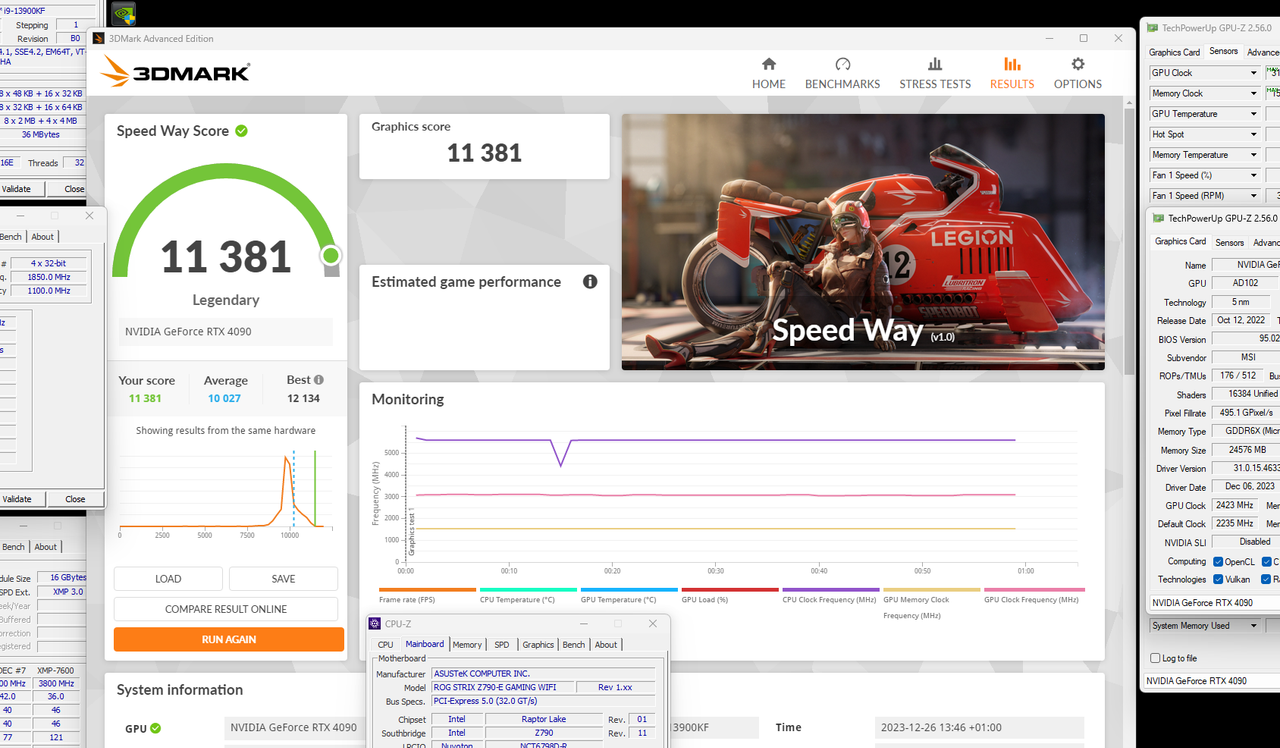The width and height of the screenshot is (1280, 748).
Task: Click the GPU Temperature blue legend bar
Action: [630, 590]
